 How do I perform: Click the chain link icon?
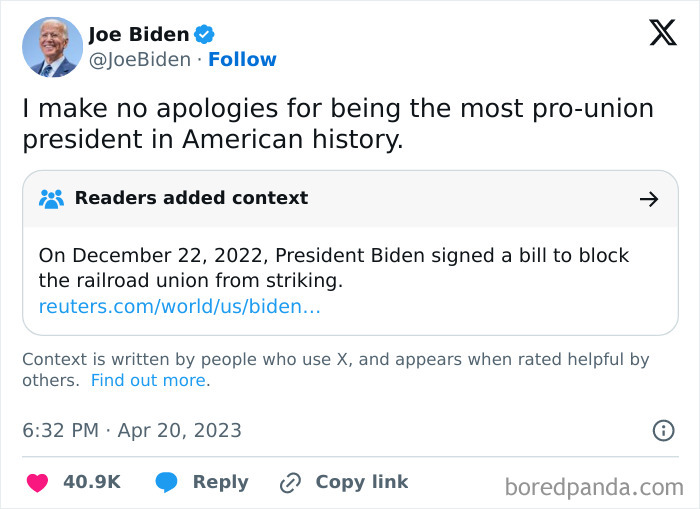pyautogui.click(x=290, y=483)
